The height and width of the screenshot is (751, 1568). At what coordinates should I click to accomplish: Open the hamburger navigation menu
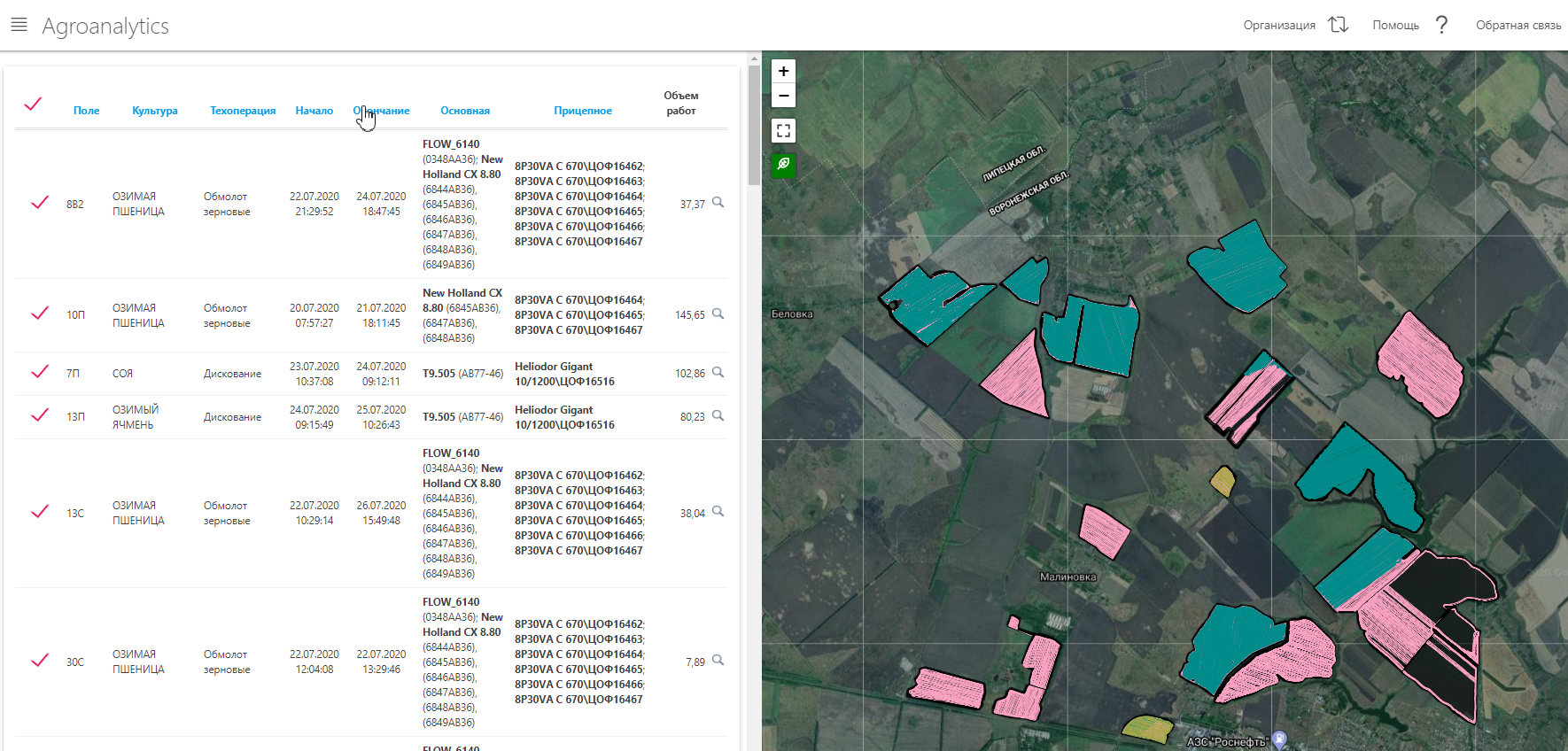(x=19, y=25)
